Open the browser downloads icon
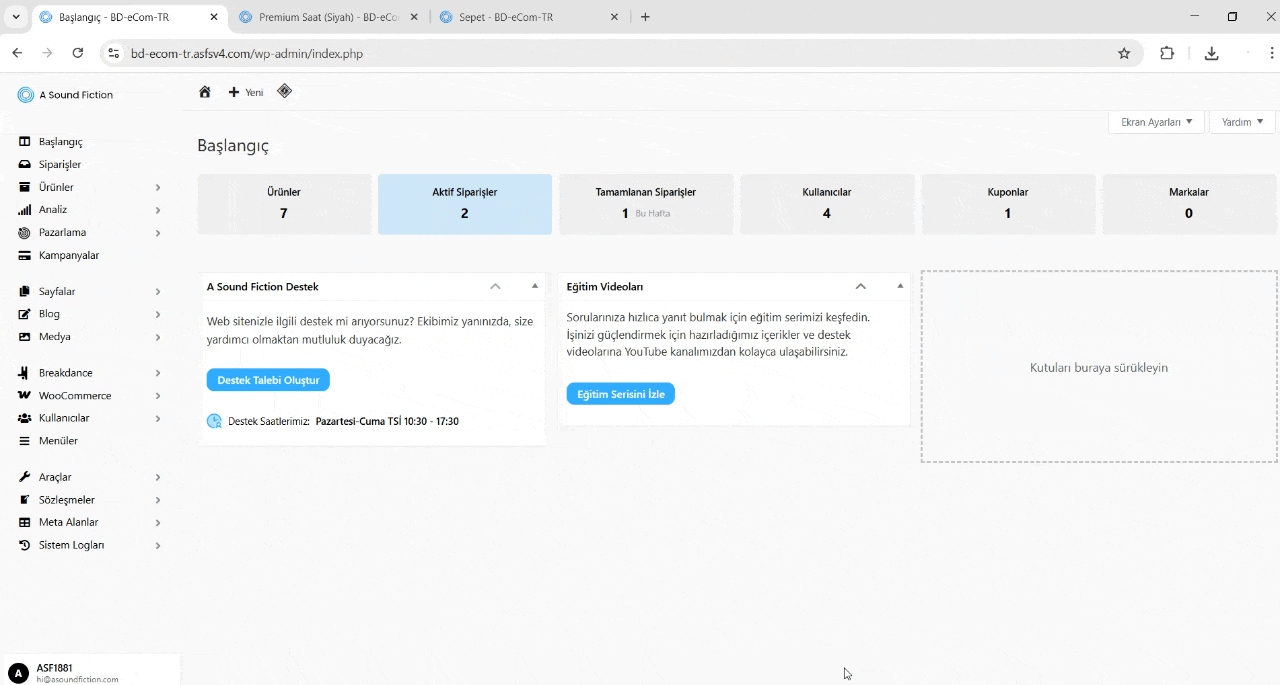This screenshot has width=1280, height=685. tap(1211, 54)
